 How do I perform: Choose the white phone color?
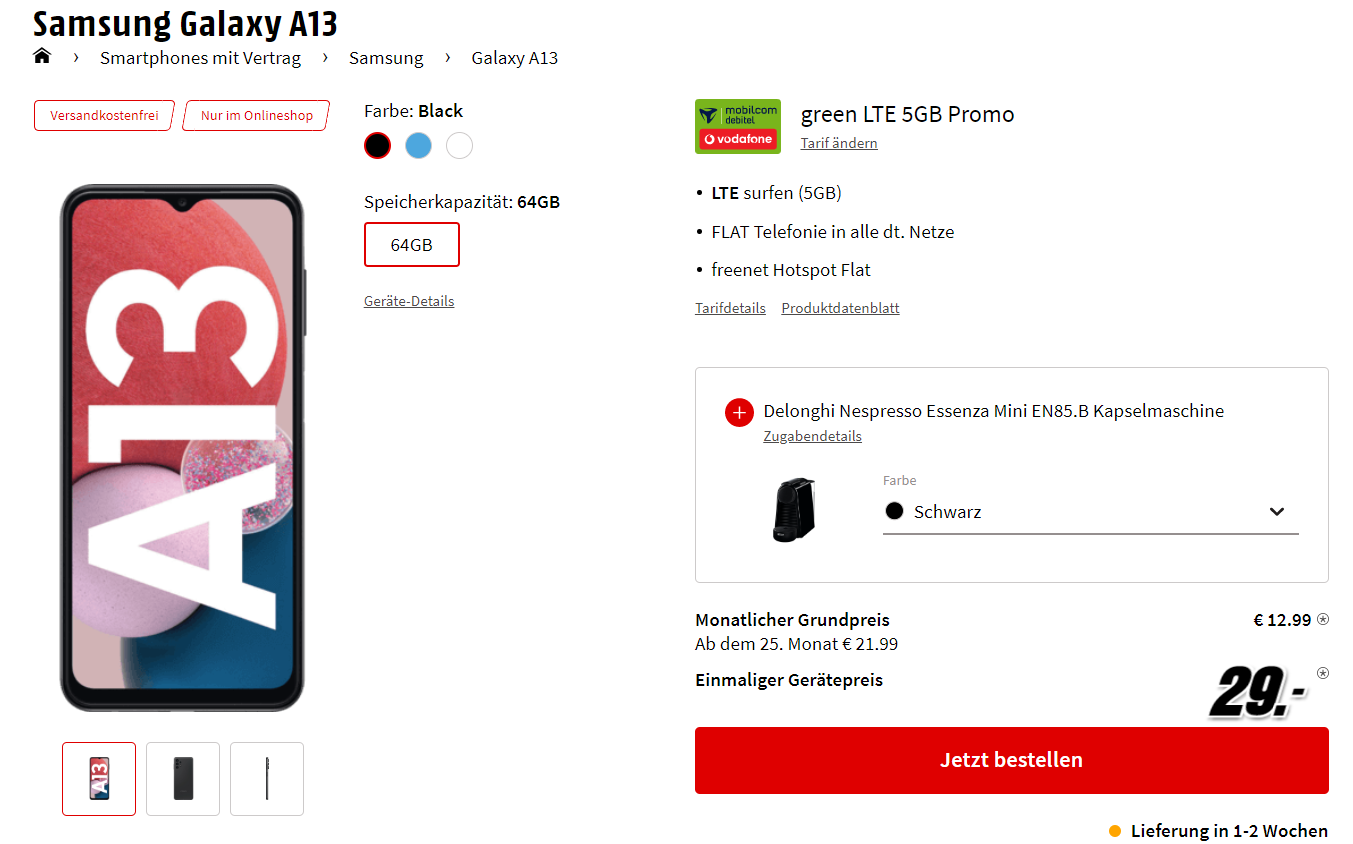[459, 146]
